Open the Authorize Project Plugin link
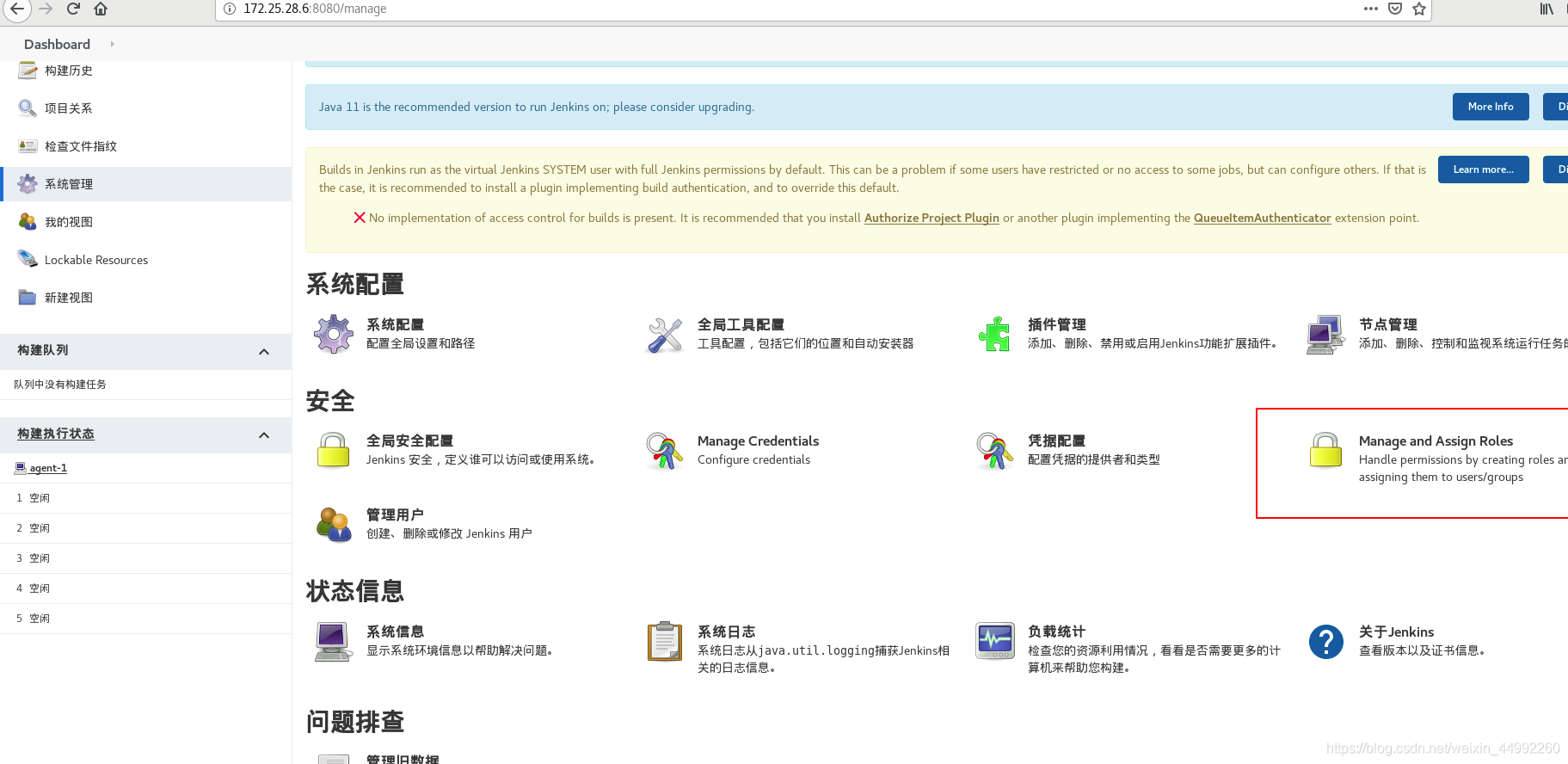 [x=932, y=218]
